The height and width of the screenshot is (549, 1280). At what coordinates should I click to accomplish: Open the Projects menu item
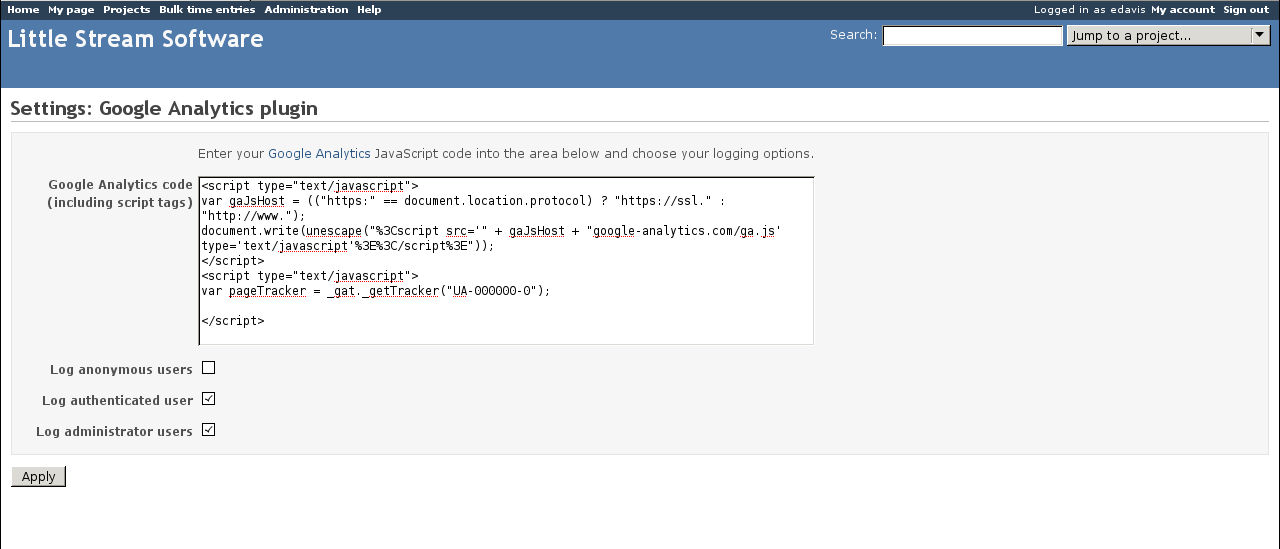pyautogui.click(x=126, y=9)
